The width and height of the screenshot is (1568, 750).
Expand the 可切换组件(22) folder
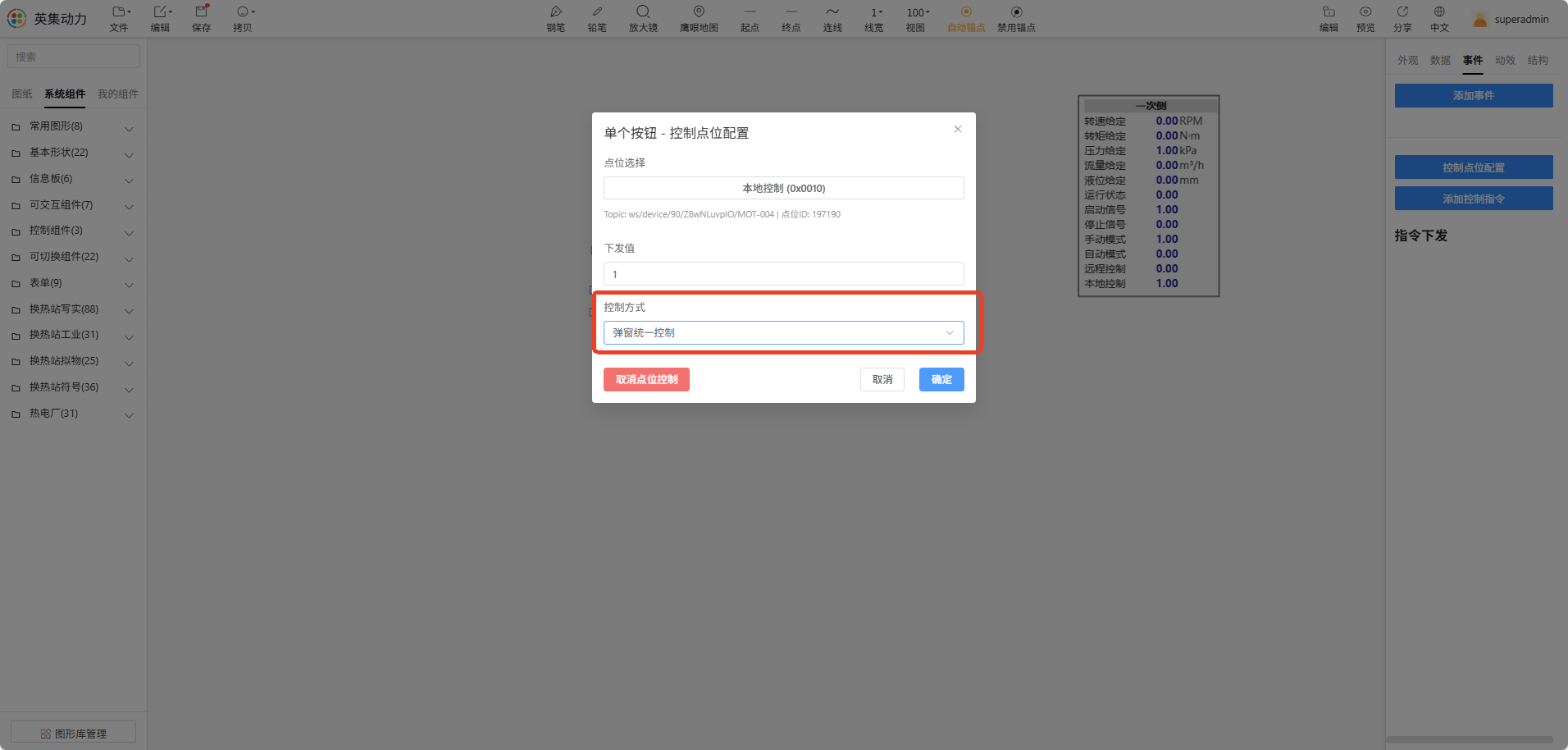pos(73,257)
